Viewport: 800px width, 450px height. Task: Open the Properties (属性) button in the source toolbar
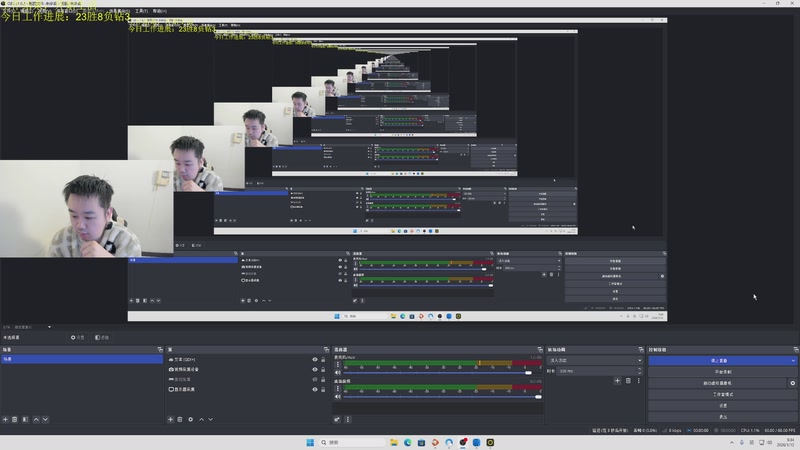(x=78, y=337)
